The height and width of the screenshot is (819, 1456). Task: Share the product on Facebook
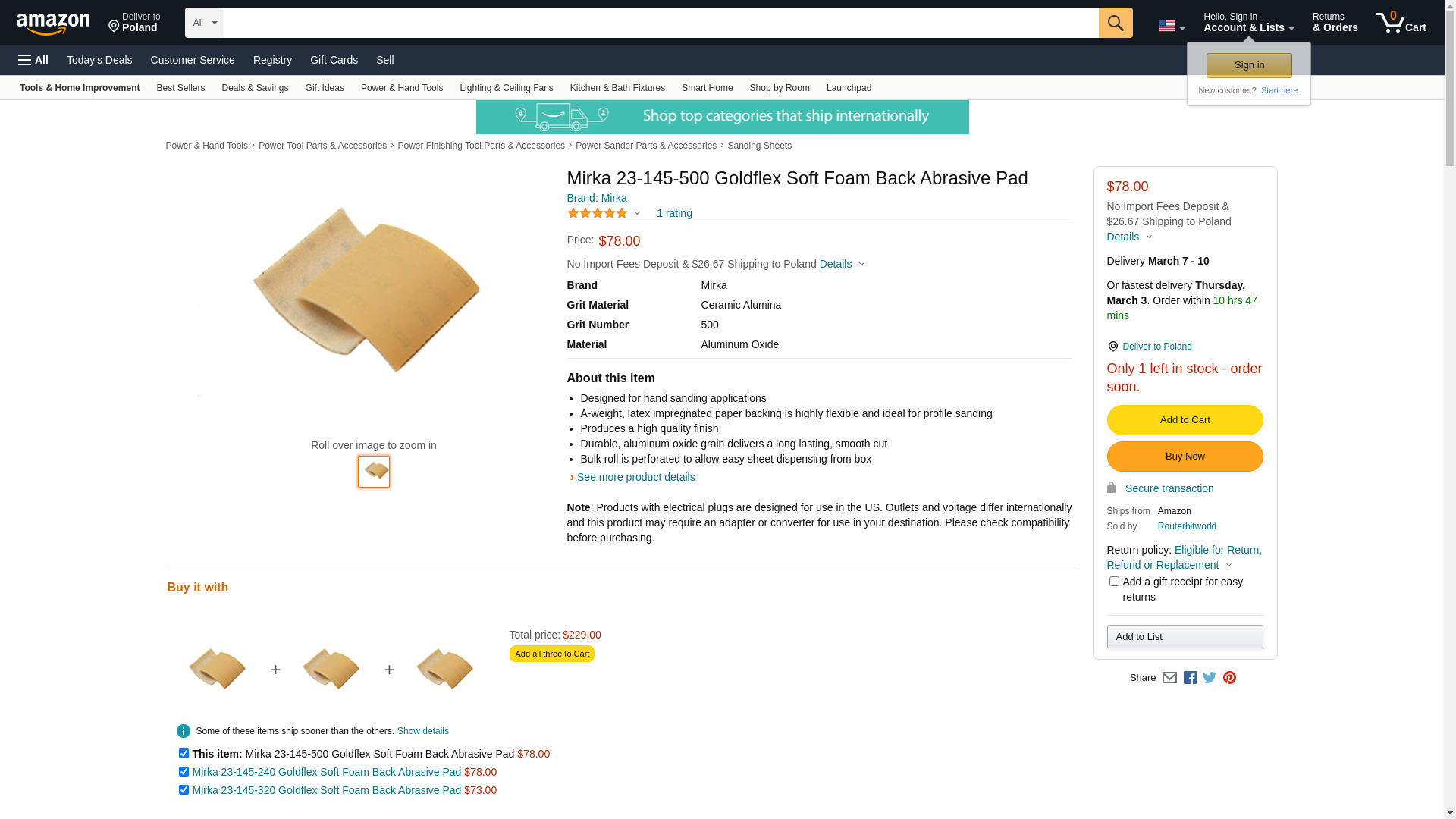pos(1190,678)
